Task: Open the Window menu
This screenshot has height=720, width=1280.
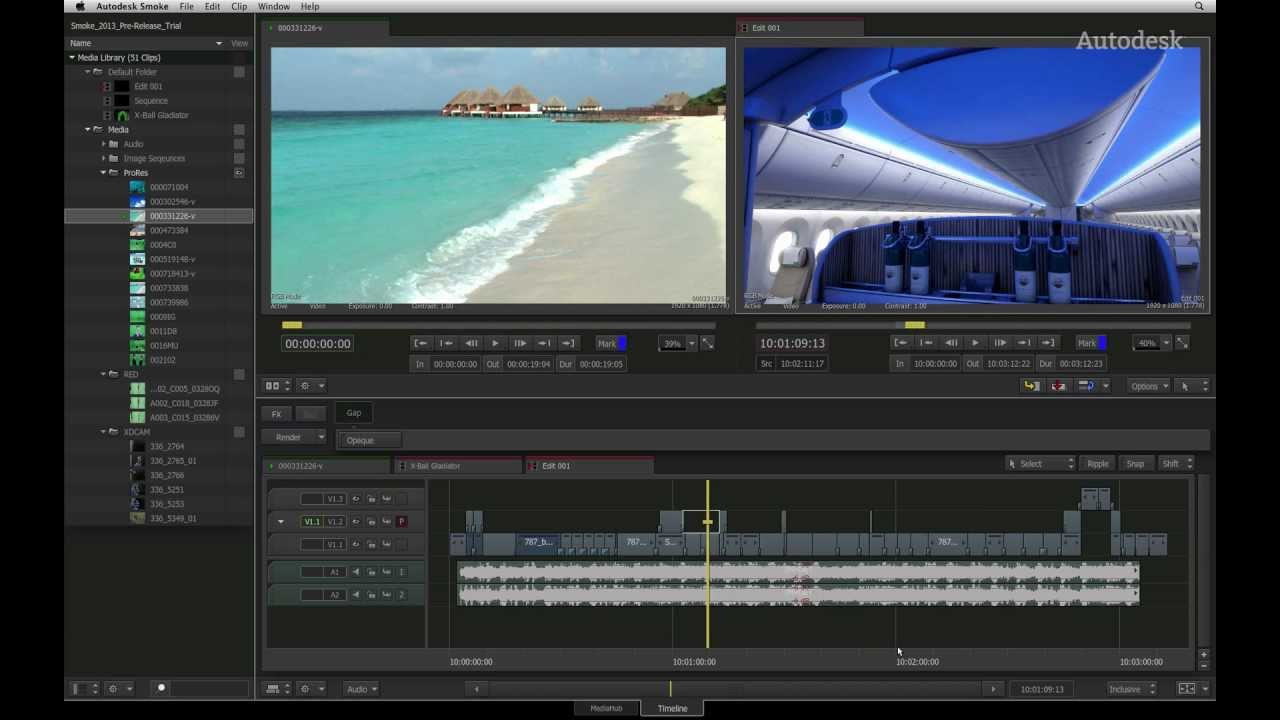Action: pyautogui.click(x=274, y=6)
